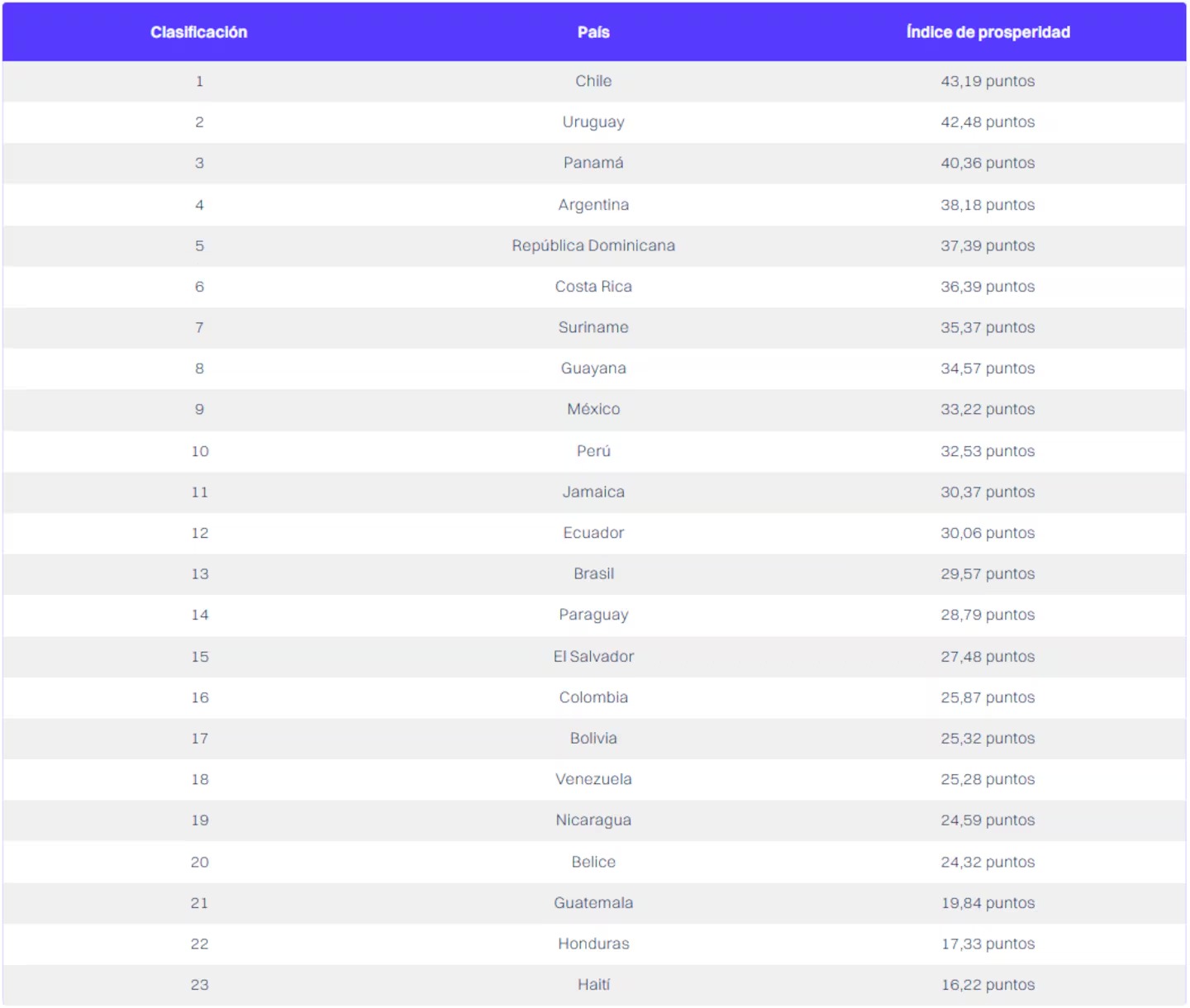Click the Brasil country entry
The width and height of the screenshot is (1190, 1008).
[x=593, y=573]
